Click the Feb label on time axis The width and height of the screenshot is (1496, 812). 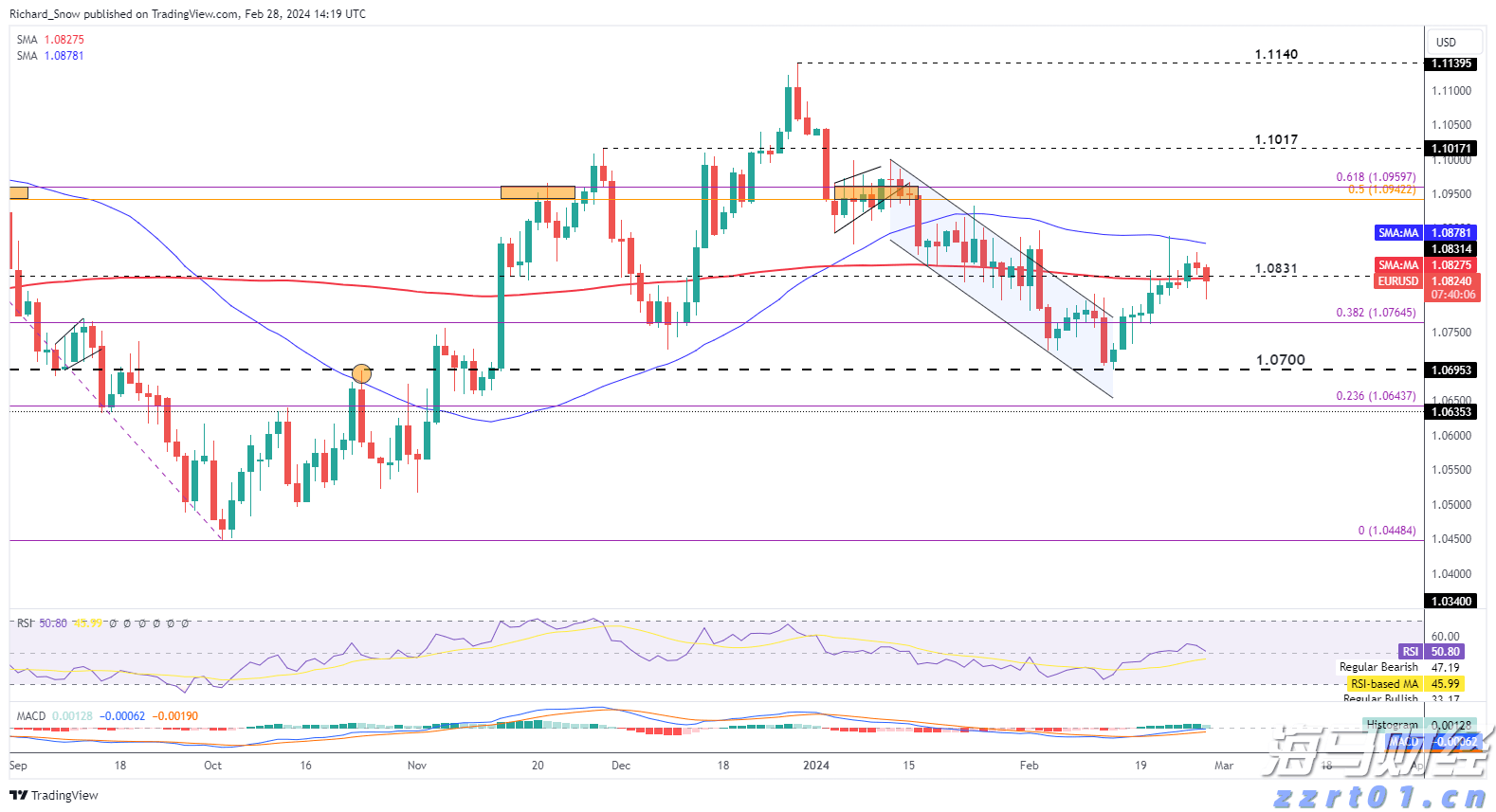(1029, 766)
